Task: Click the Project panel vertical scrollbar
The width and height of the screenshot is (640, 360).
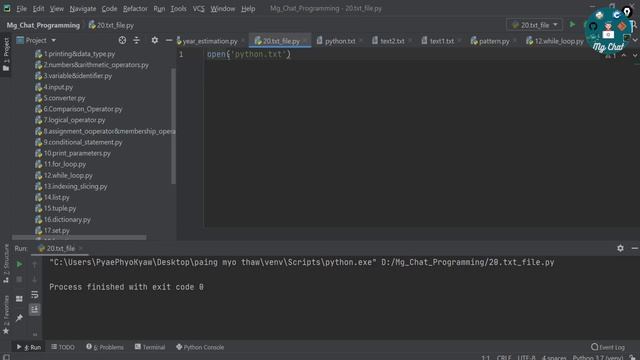Action: tap(173, 126)
